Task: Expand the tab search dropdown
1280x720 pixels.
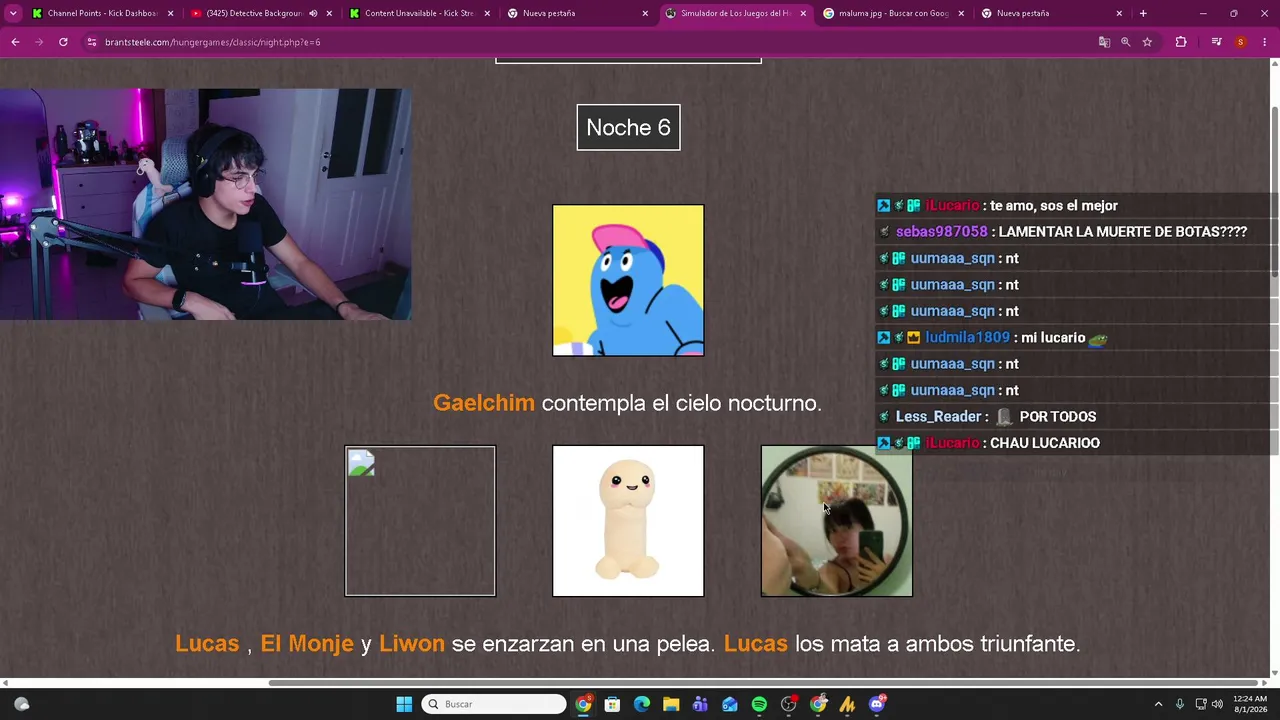Action: pos(13,14)
